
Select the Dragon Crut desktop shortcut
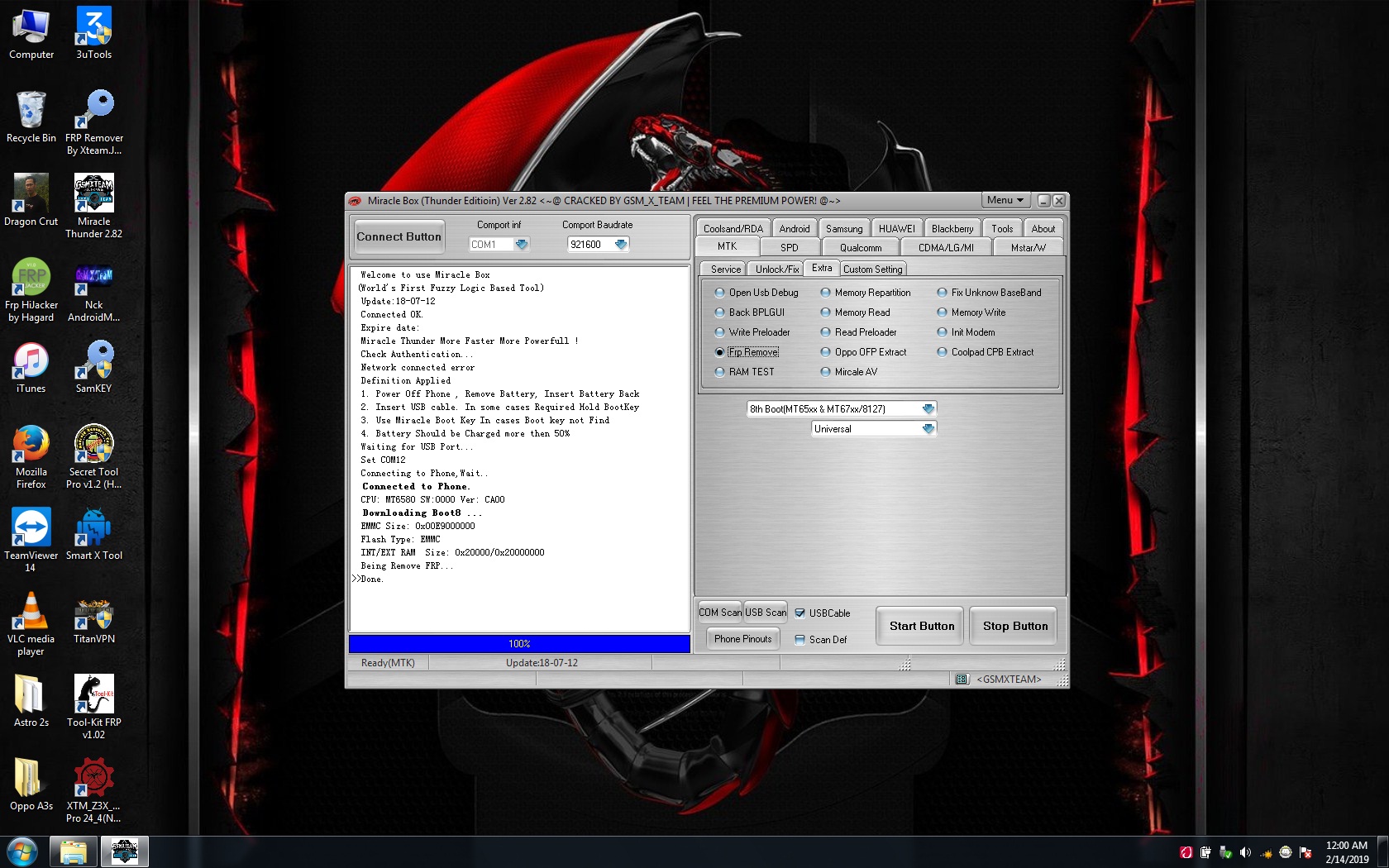click(31, 201)
